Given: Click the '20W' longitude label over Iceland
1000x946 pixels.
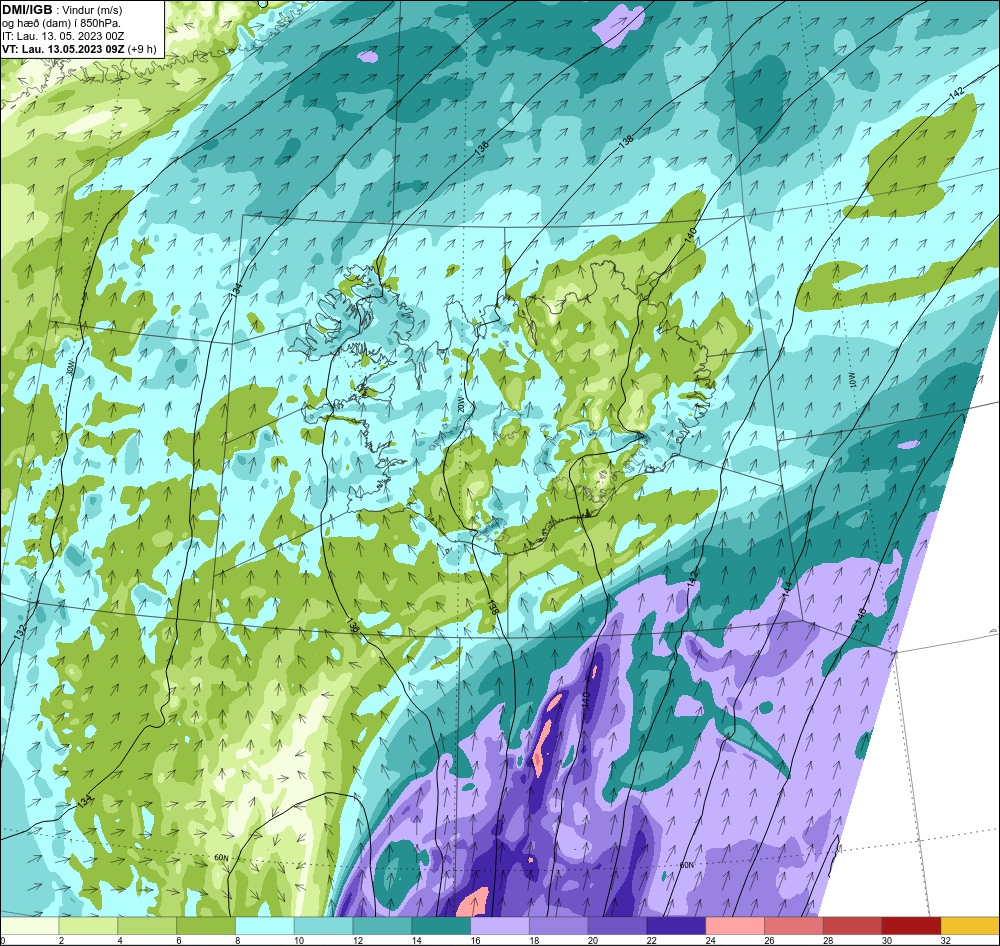Looking at the screenshot, I should click(x=462, y=406).
